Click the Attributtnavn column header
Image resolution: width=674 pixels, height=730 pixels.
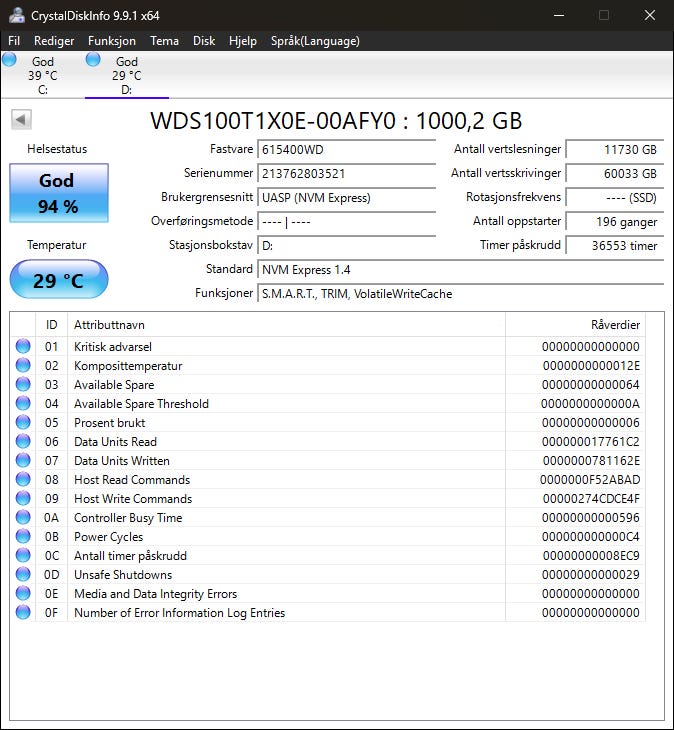point(286,324)
